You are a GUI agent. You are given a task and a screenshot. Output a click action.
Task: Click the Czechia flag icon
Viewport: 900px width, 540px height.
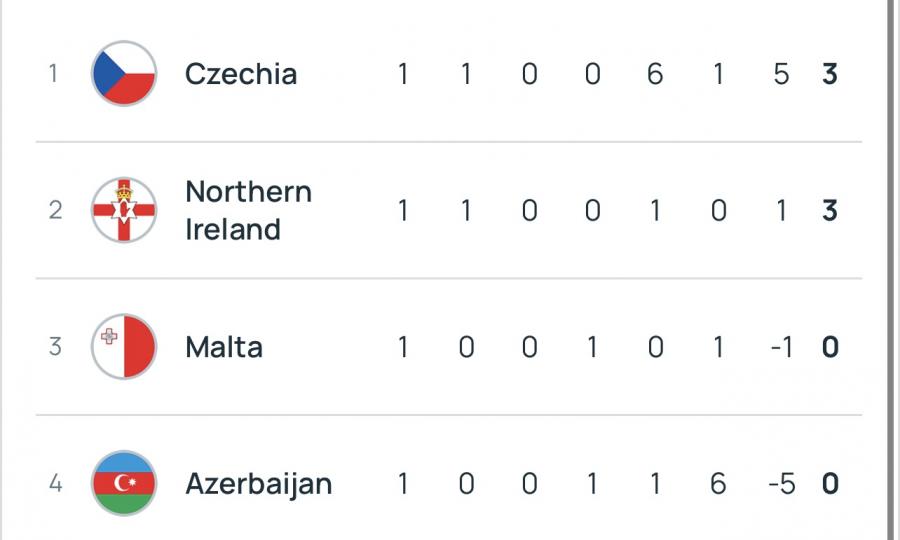(x=124, y=74)
